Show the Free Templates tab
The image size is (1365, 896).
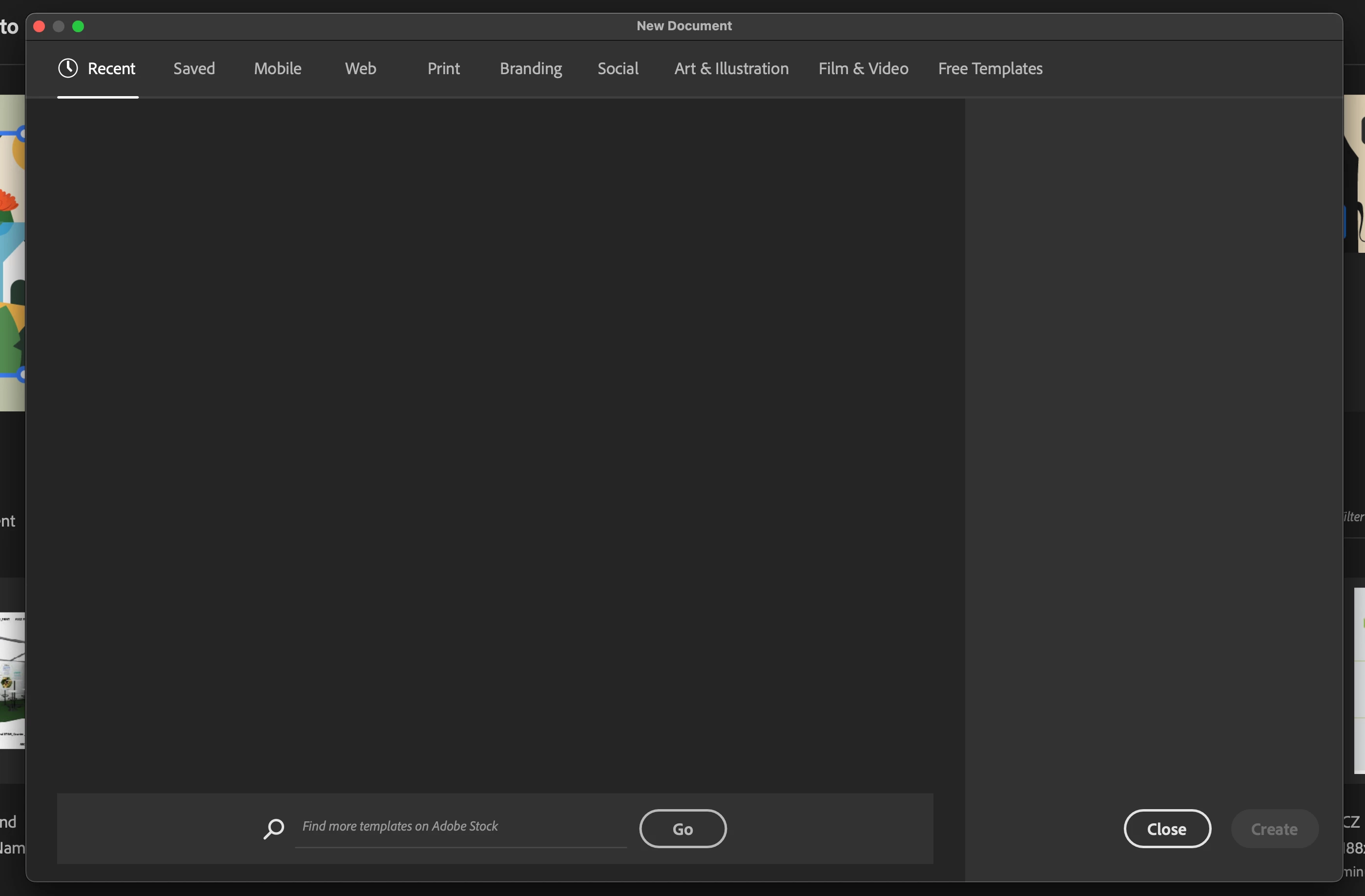click(x=990, y=69)
